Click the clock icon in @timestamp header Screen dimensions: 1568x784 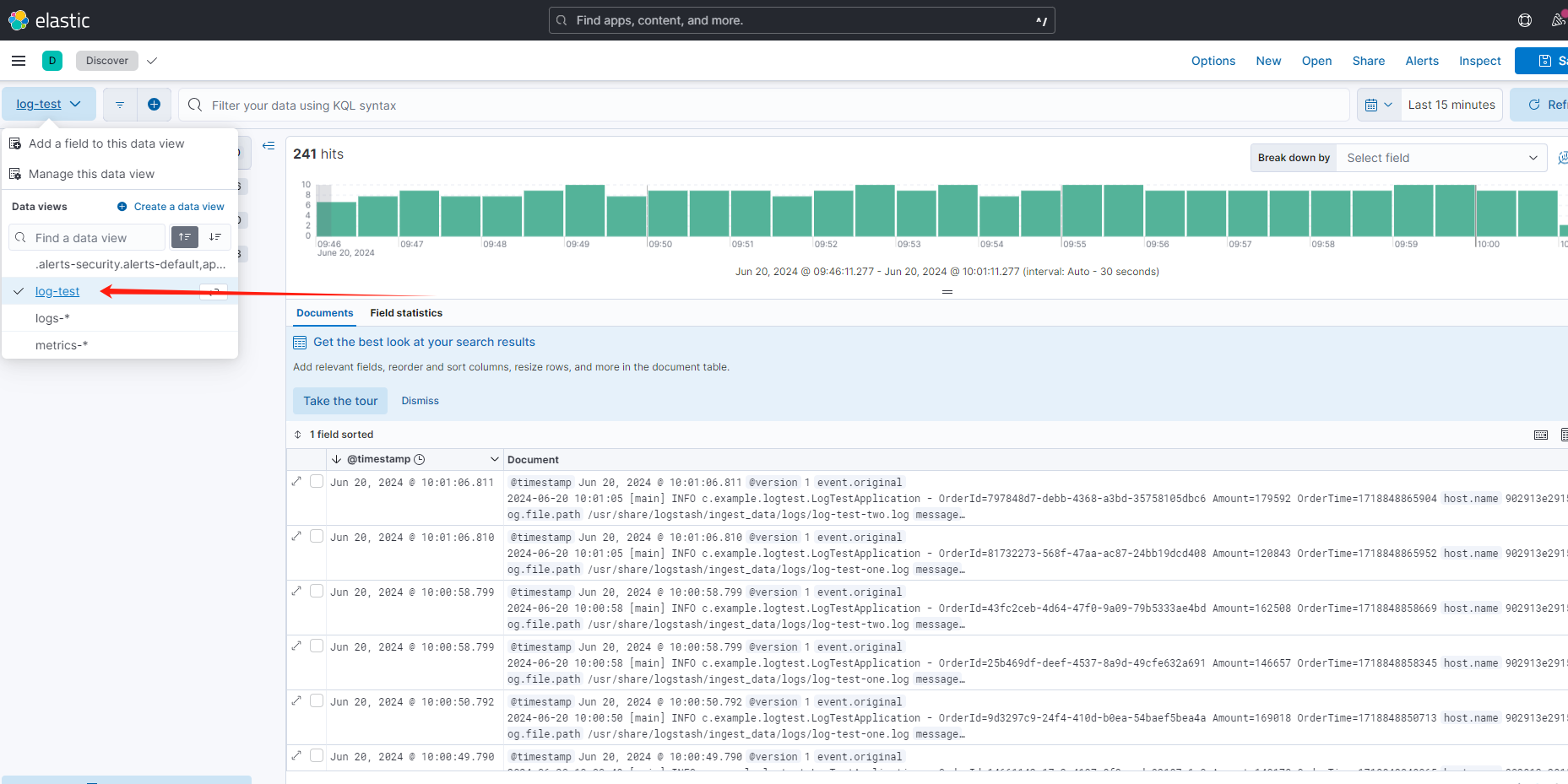(420, 459)
